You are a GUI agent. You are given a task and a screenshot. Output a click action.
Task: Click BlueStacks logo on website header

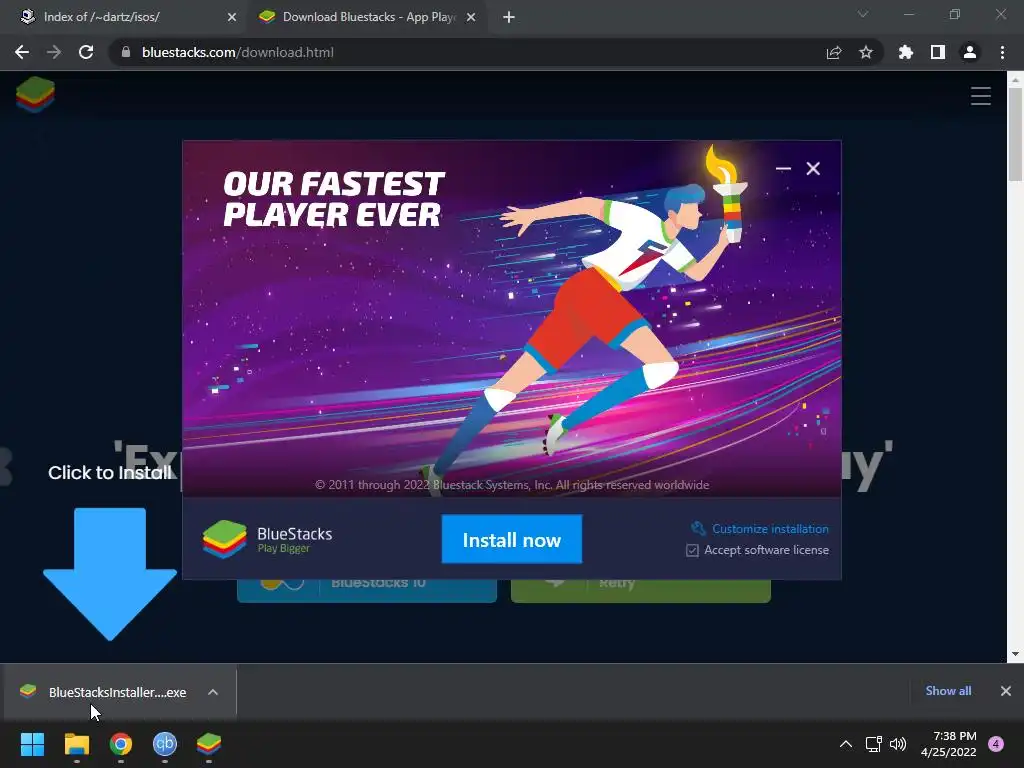point(35,95)
